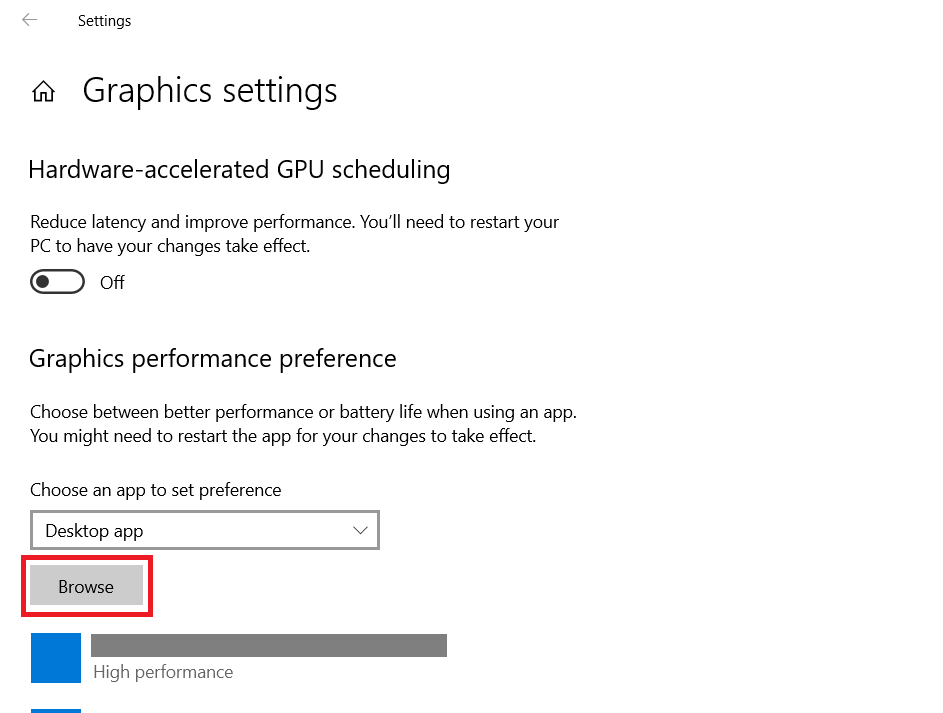Image resolution: width=943 pixels, height=713 pixels.
Task: Select the greyed-out app name bar
Action: (269, 645)
